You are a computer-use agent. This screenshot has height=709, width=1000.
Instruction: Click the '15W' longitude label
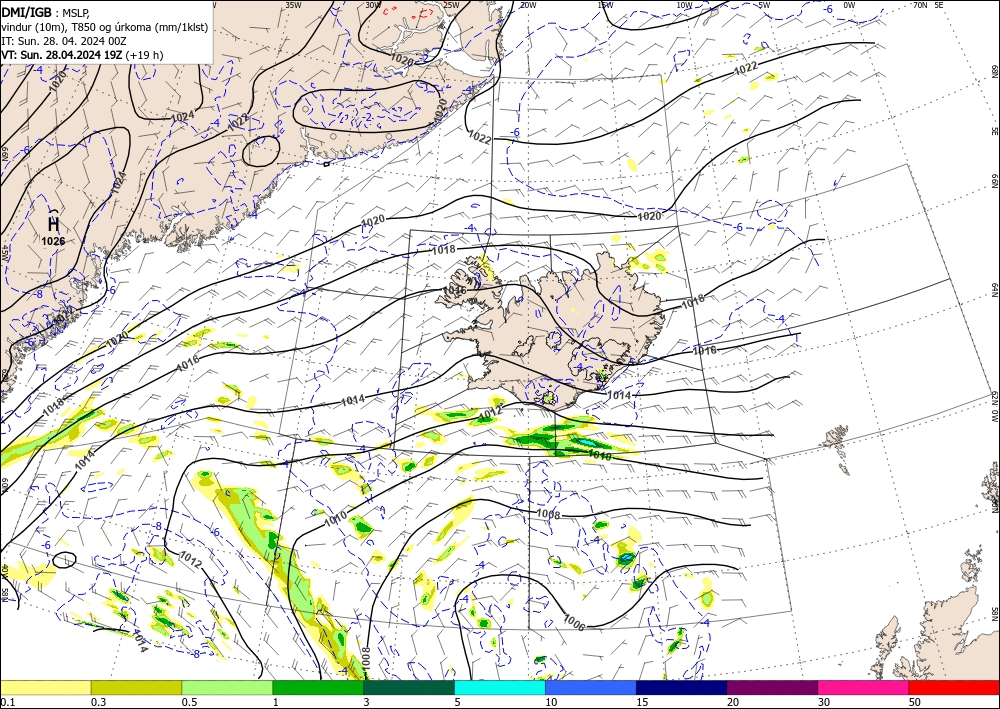605,5
